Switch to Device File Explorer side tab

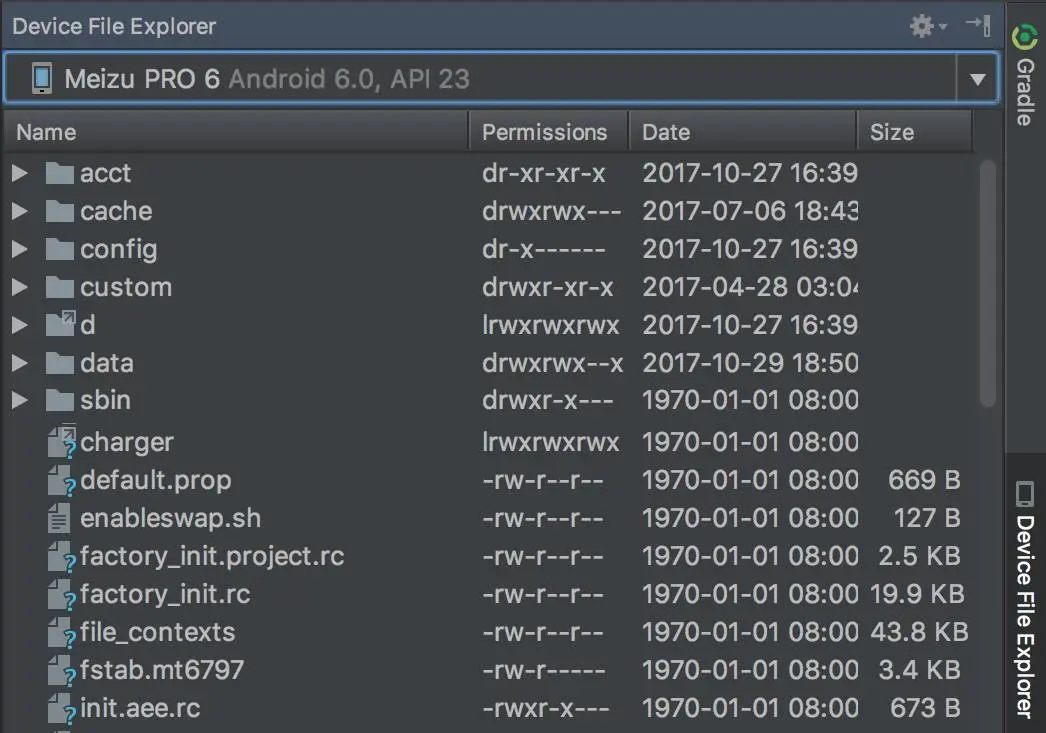tap(1024, 600)
